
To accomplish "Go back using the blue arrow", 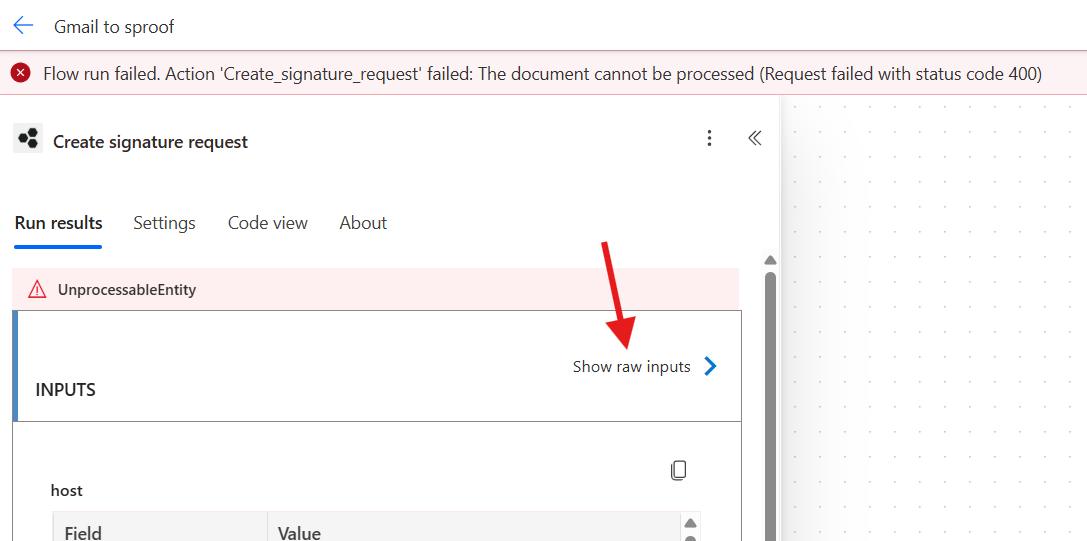I will coord(24,26).
